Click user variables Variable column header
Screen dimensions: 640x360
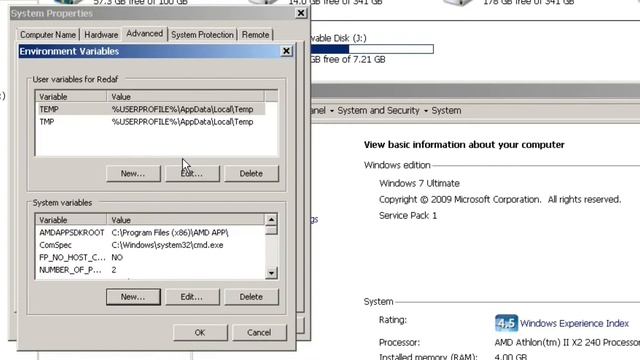71,97
